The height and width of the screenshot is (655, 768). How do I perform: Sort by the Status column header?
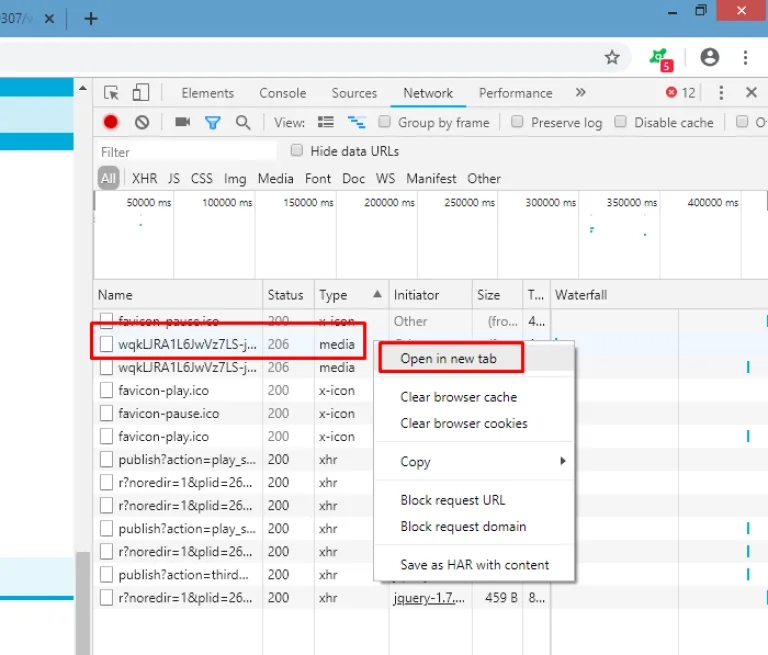[288, 295]
